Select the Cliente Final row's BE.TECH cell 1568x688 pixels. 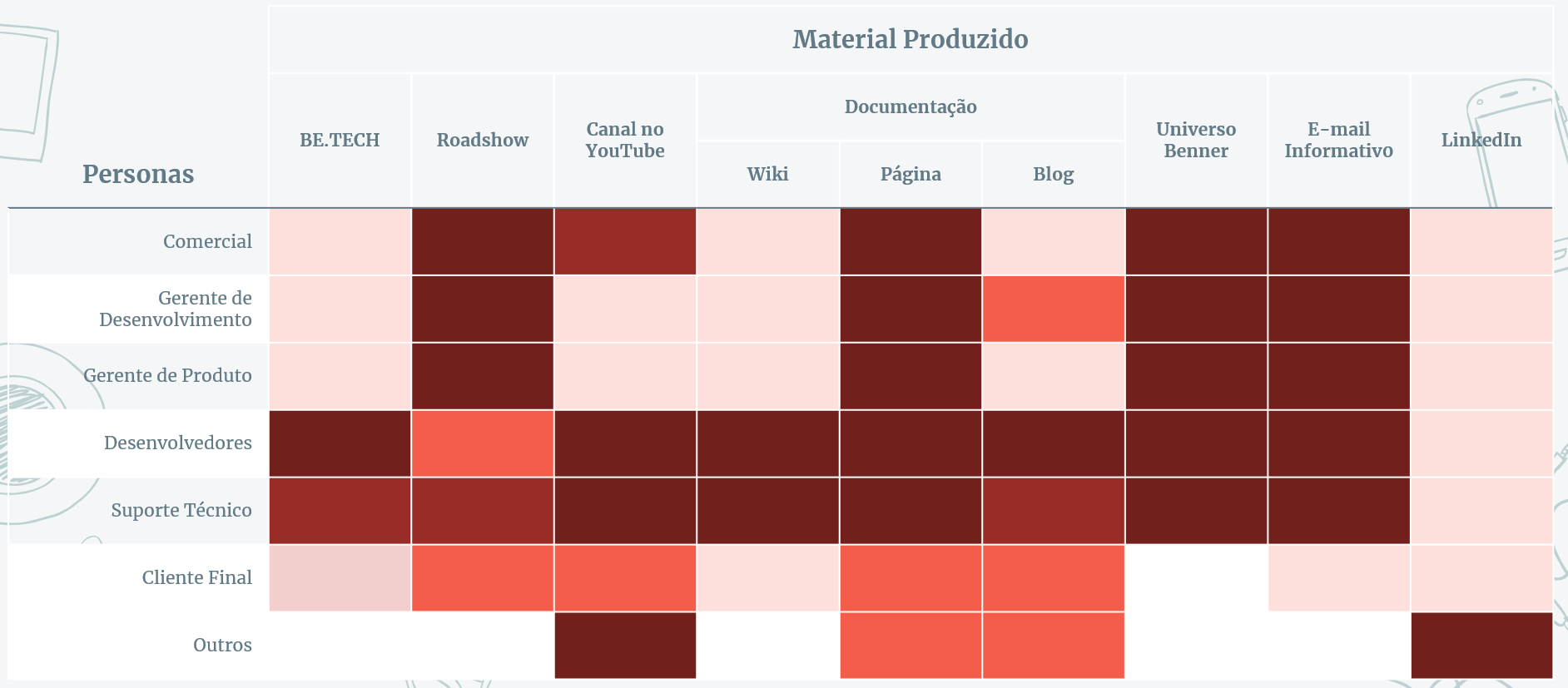340,577
